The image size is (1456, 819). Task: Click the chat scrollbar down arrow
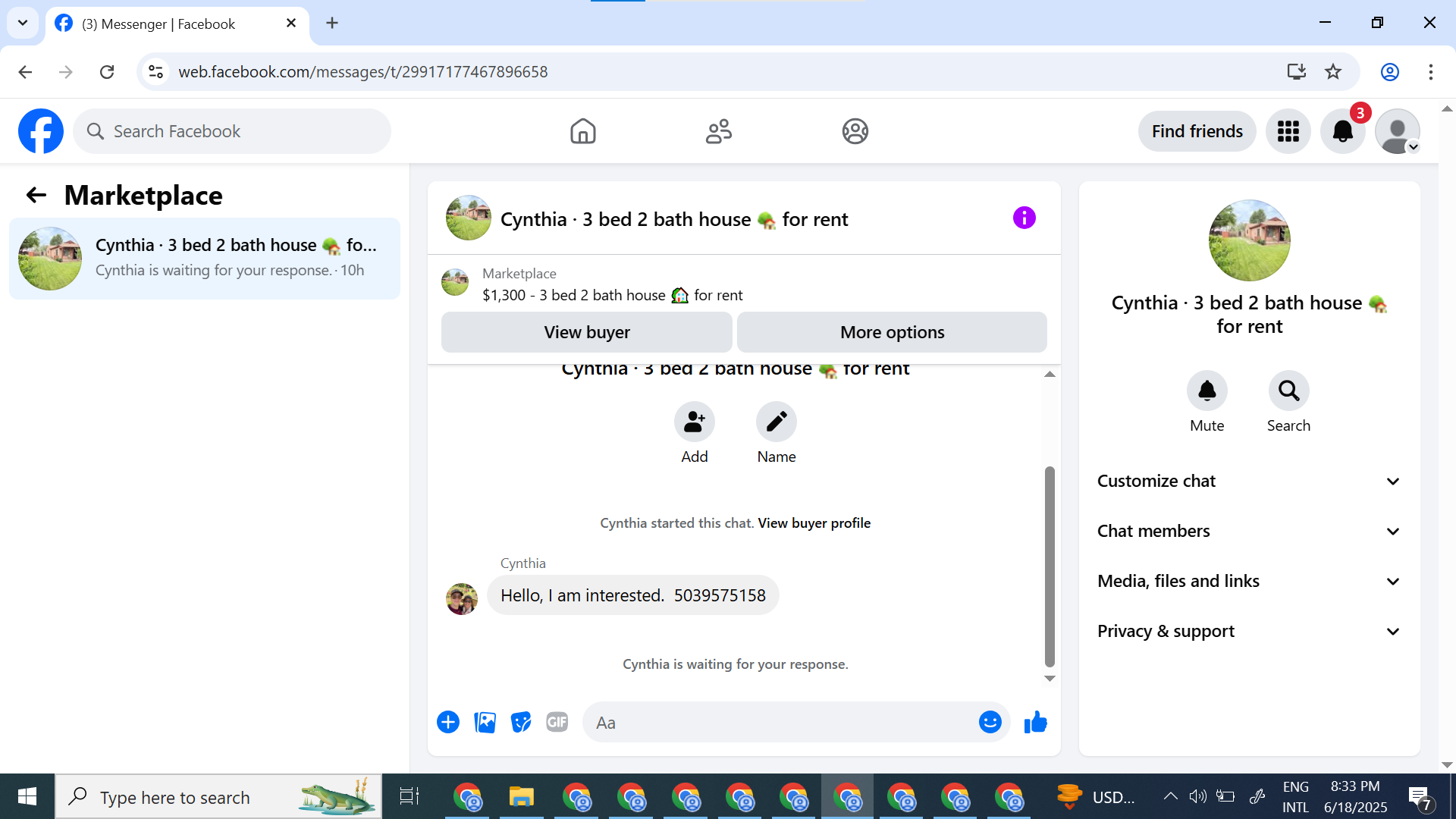point(1050,679)
